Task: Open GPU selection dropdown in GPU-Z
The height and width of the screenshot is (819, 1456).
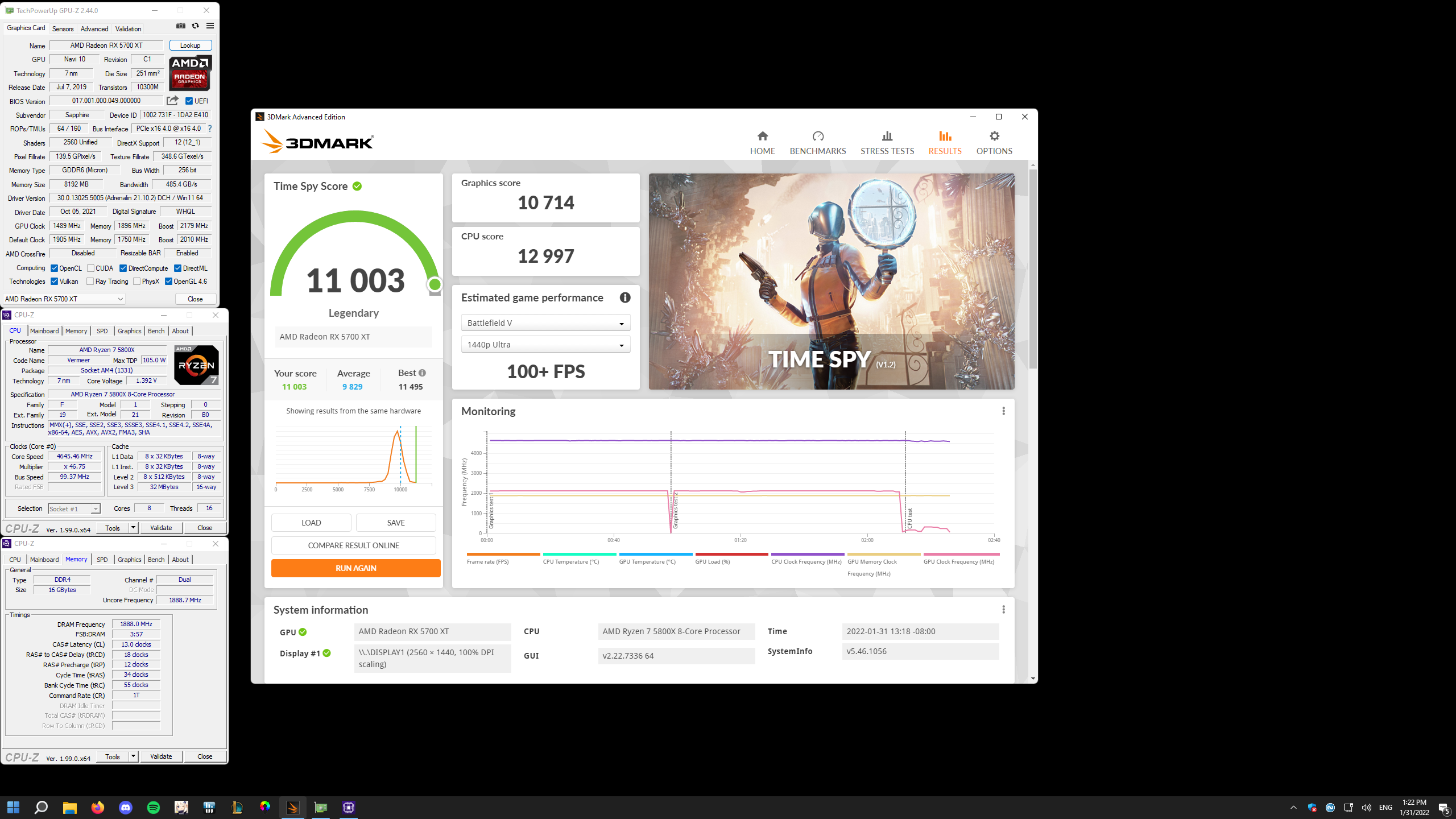Action: point(64,299)
